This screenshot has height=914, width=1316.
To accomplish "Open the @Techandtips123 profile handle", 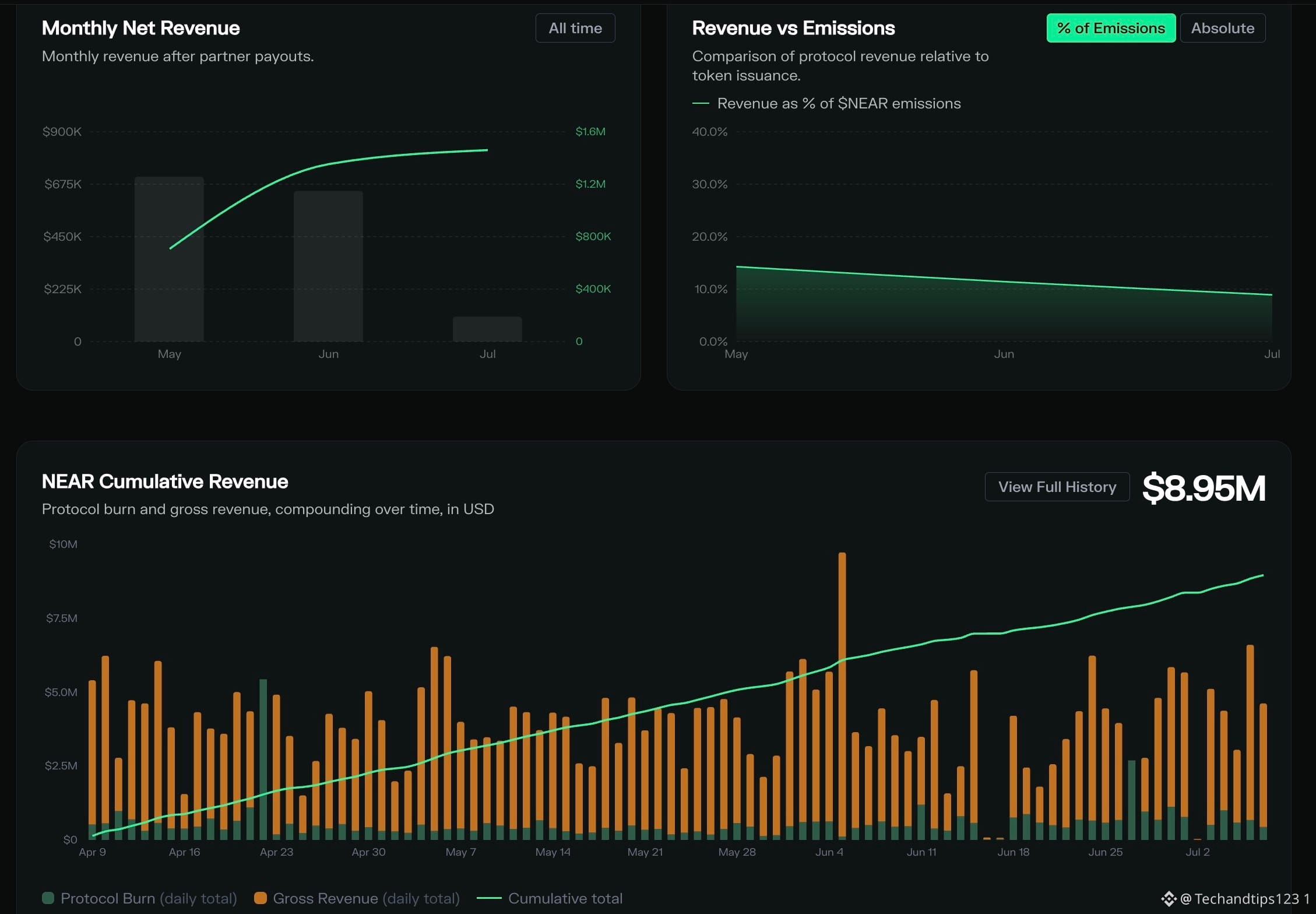I will coord(1240,899).
